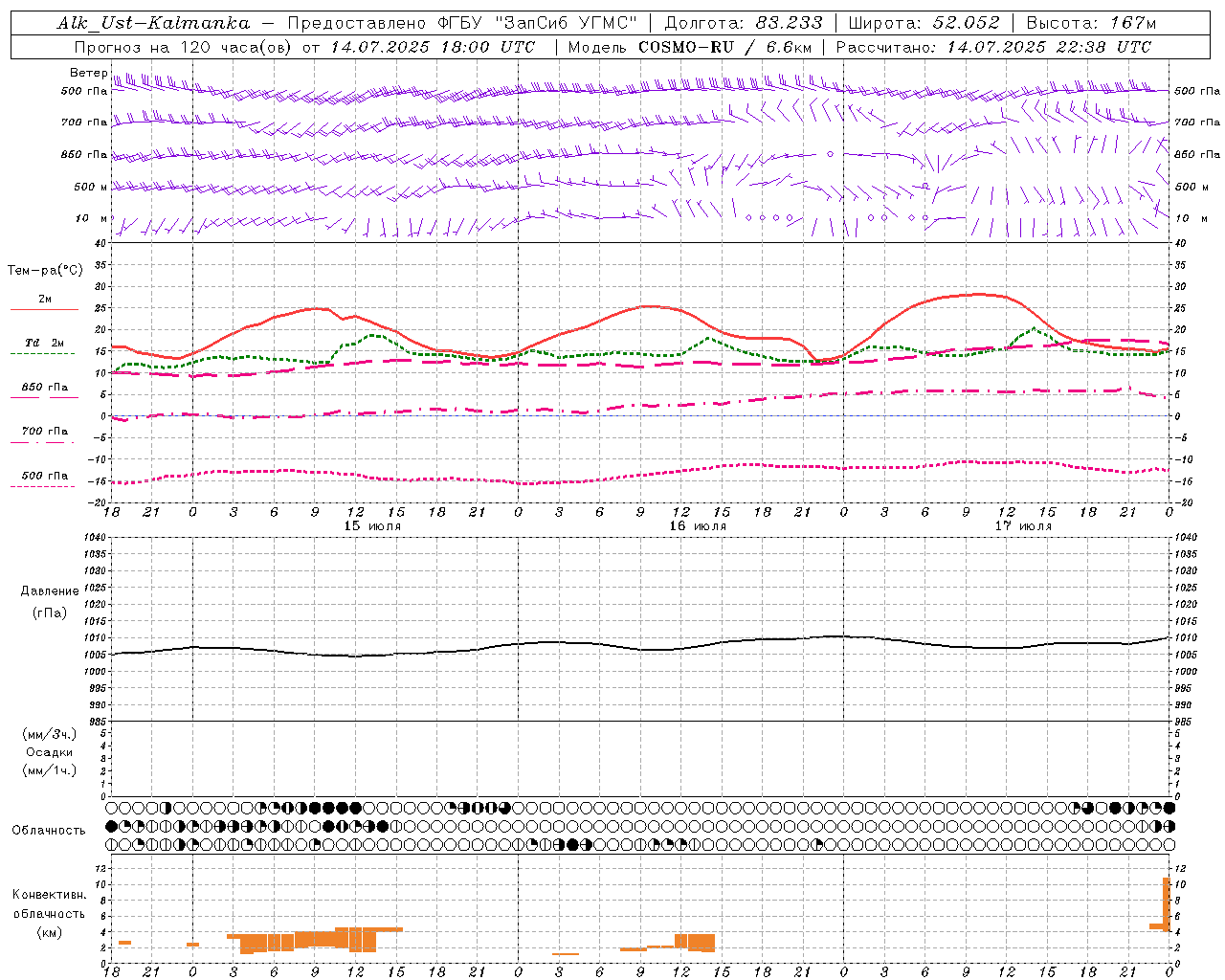Click the station name Alk_Ust-Kalmanka in the header
Screen dimensions: 1225x980
(153, 23)
